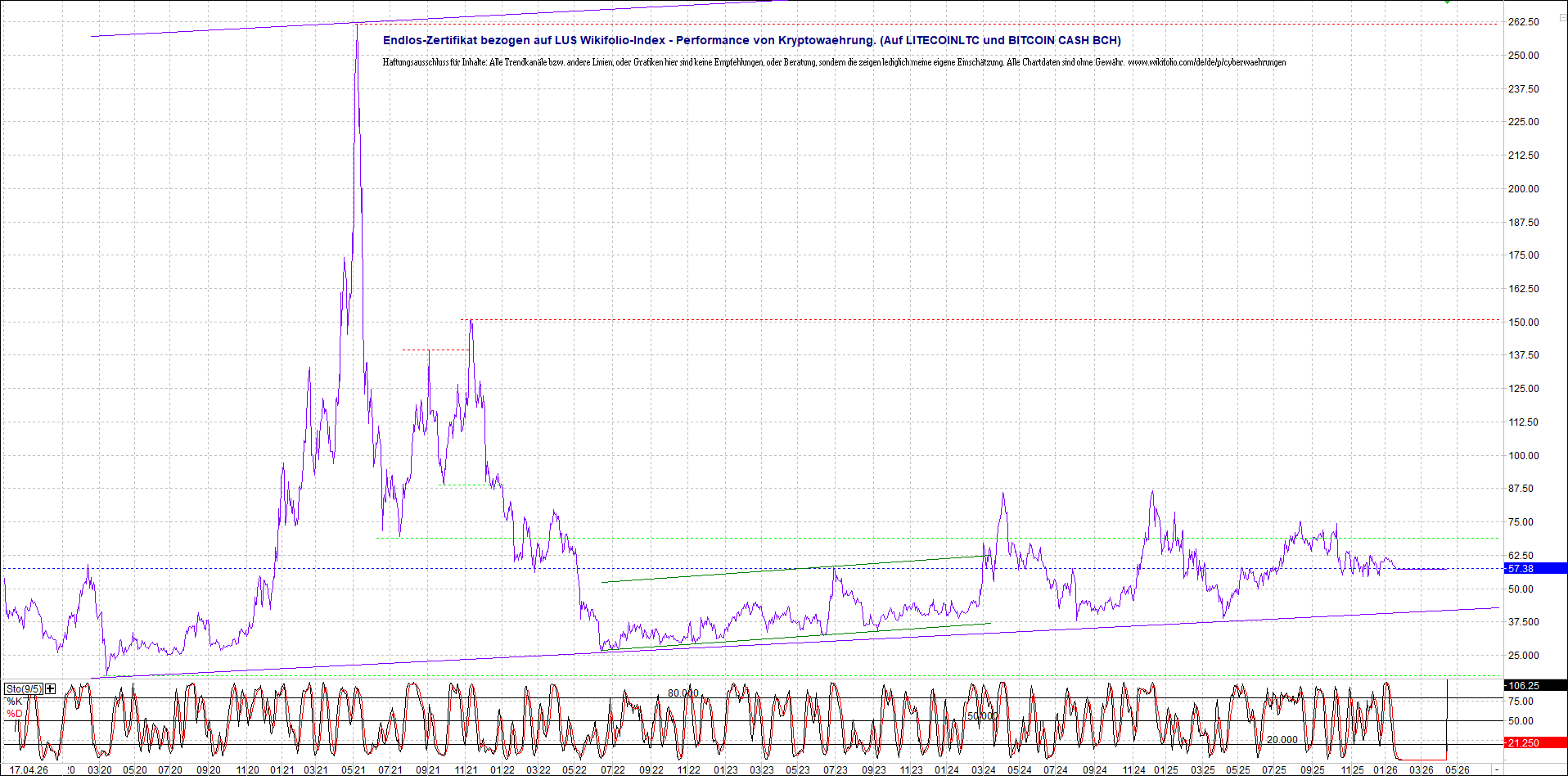Select the %K stochastic legend label
The image size is (1568, 776).
pyautogui.click(x=15, y=702)
